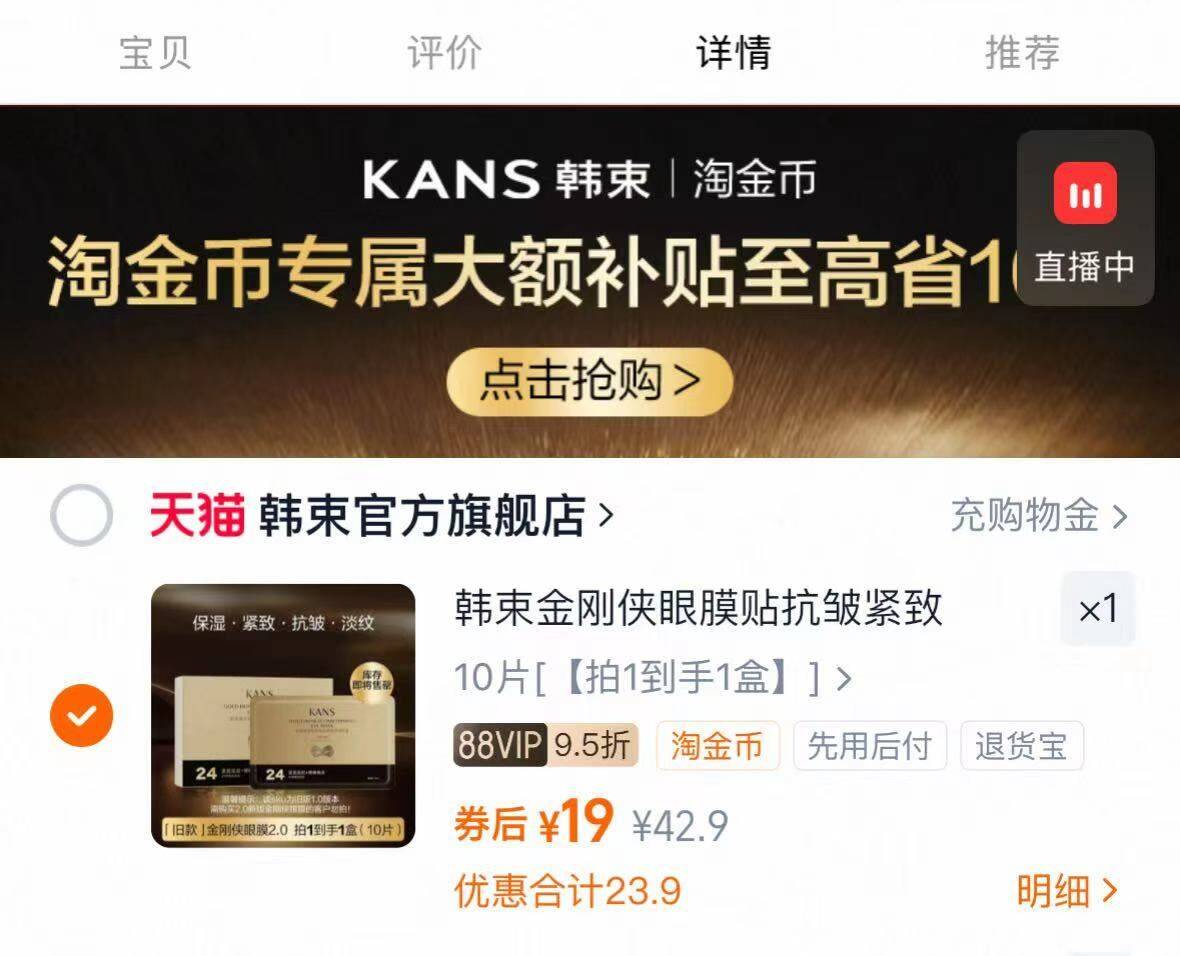
Task: Click the KANS 韩束 brand logo in banner
Action: click(x=506, y=179)
